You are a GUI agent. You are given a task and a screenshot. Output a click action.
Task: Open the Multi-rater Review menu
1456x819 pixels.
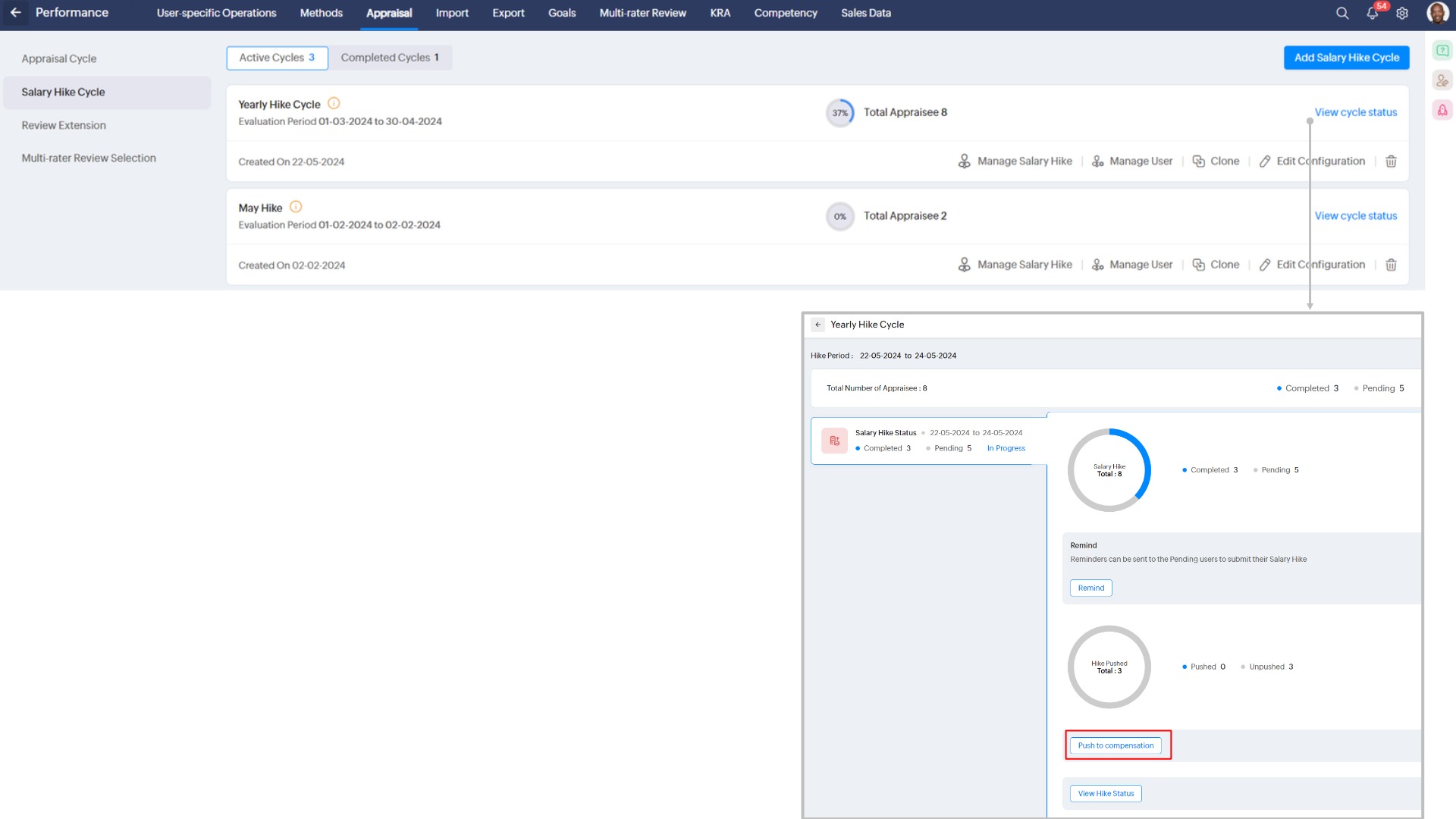(x=642, y=13)
